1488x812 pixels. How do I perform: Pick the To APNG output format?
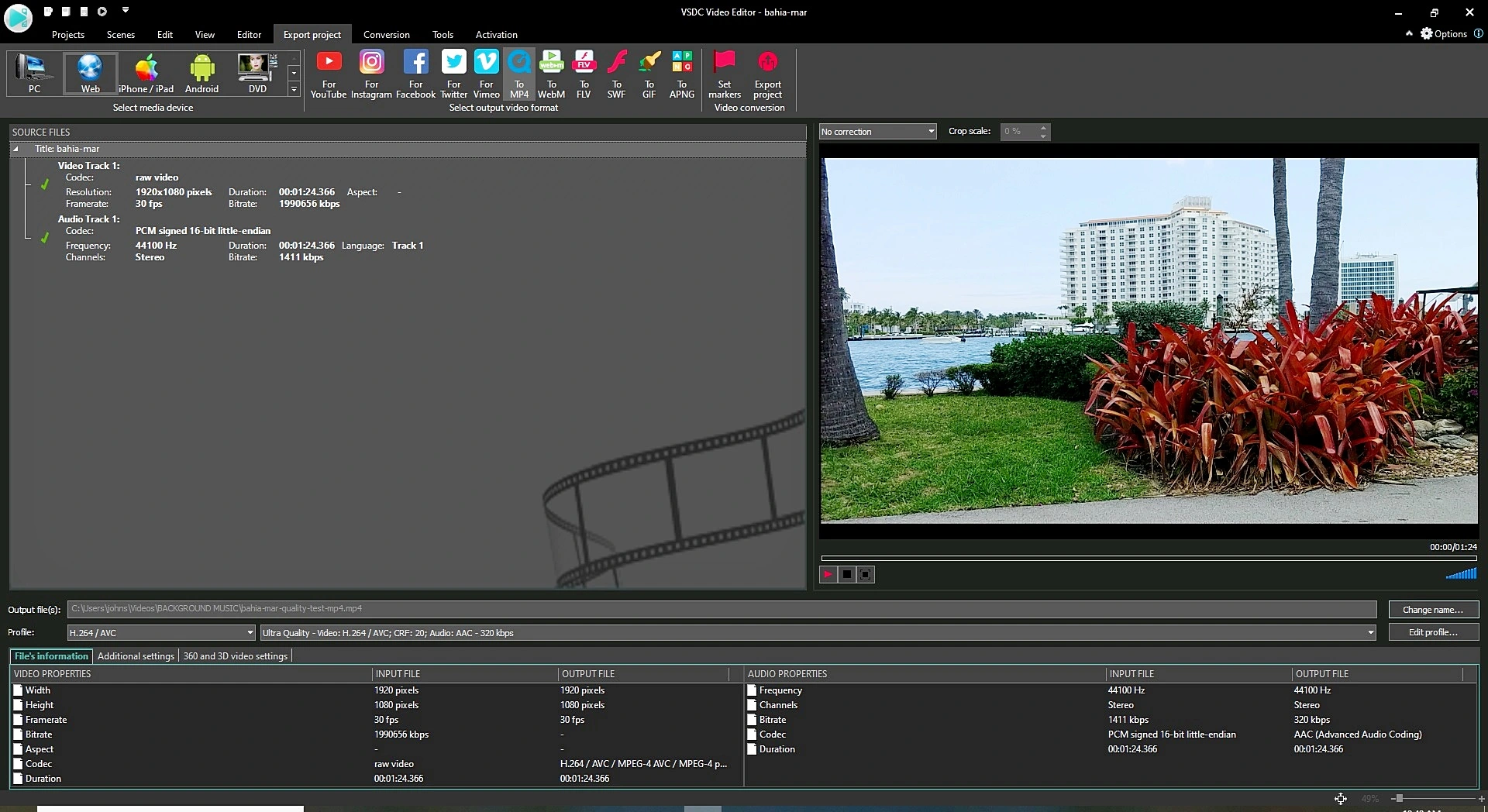point(682,74)
